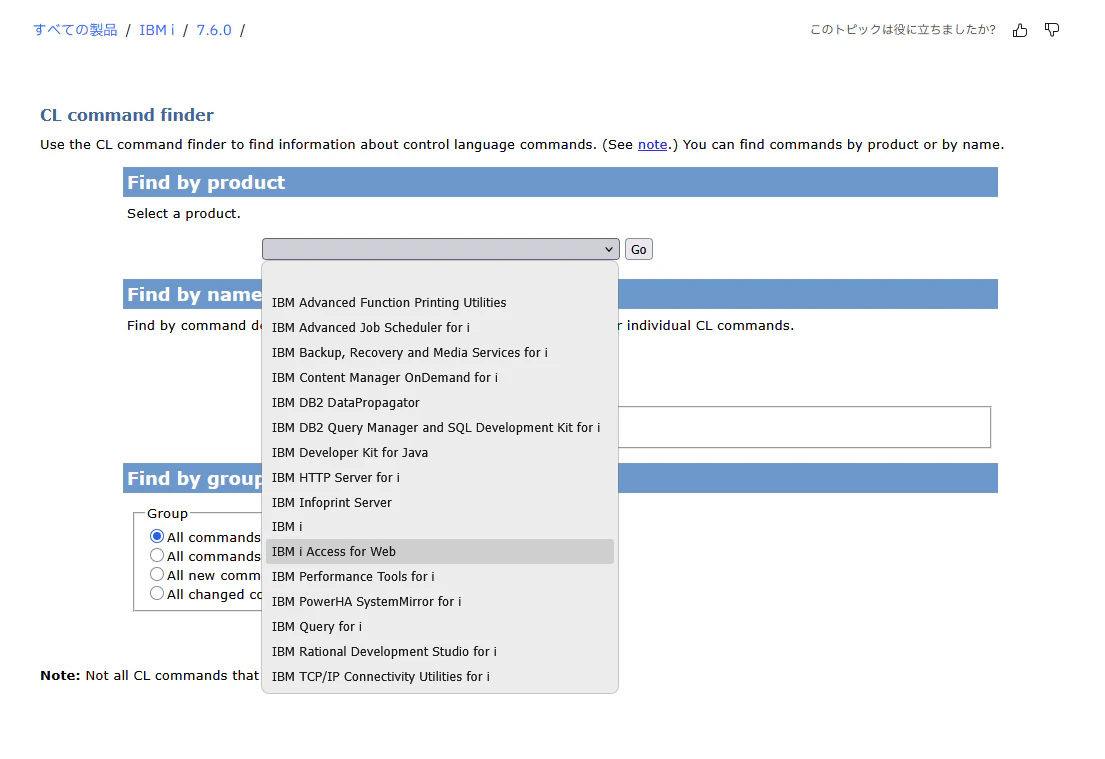
Task: Choose IBM Rational Development Studio for i
Action: click(x=440, y=651)
